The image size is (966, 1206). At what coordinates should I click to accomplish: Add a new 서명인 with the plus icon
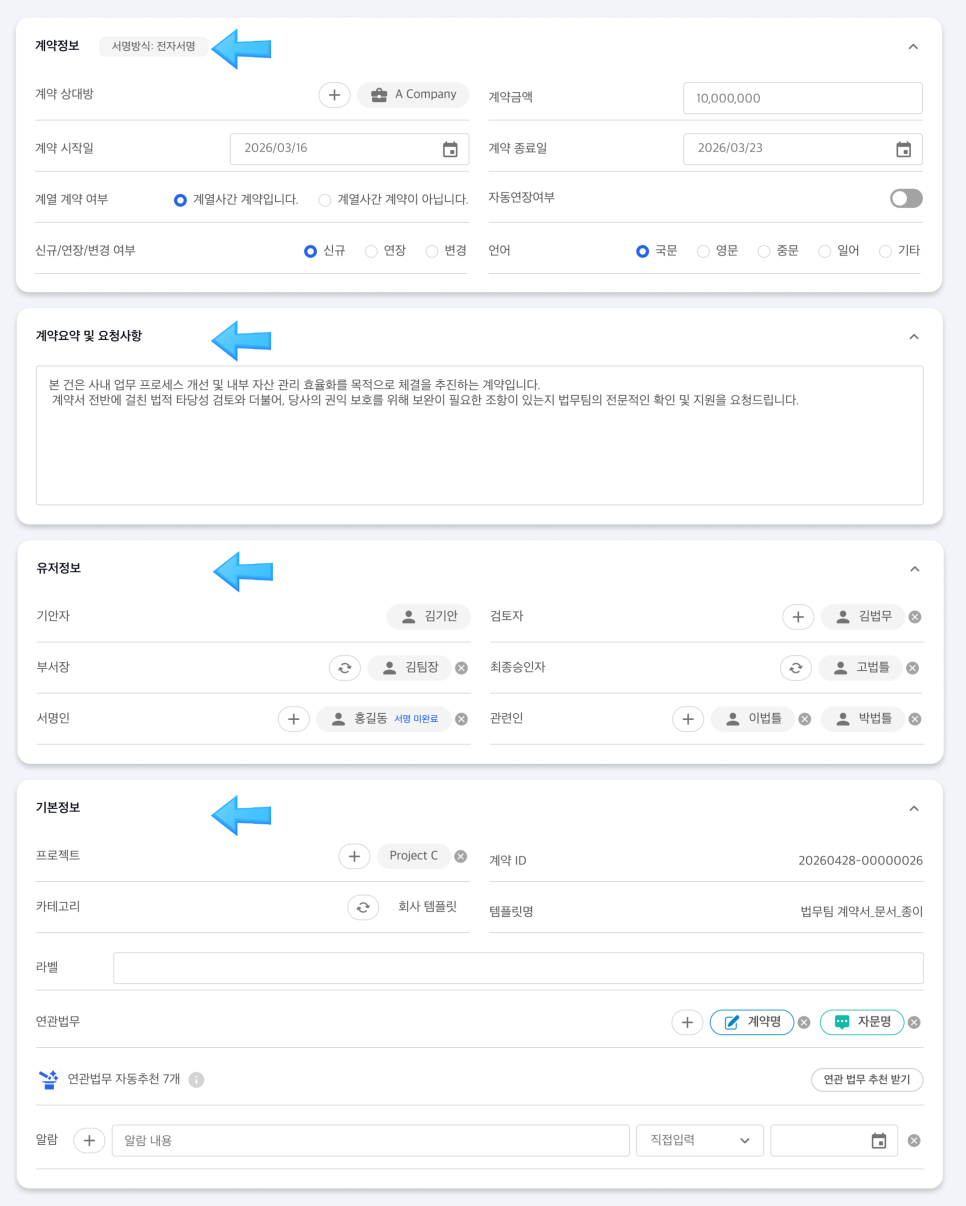(293, 718)
